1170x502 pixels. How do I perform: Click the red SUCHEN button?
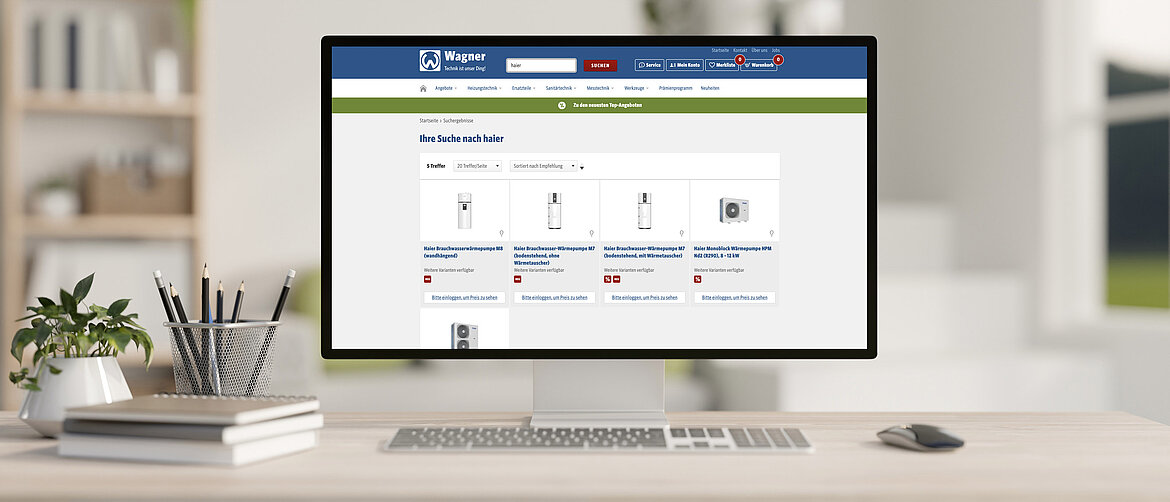tap(600, 65)
